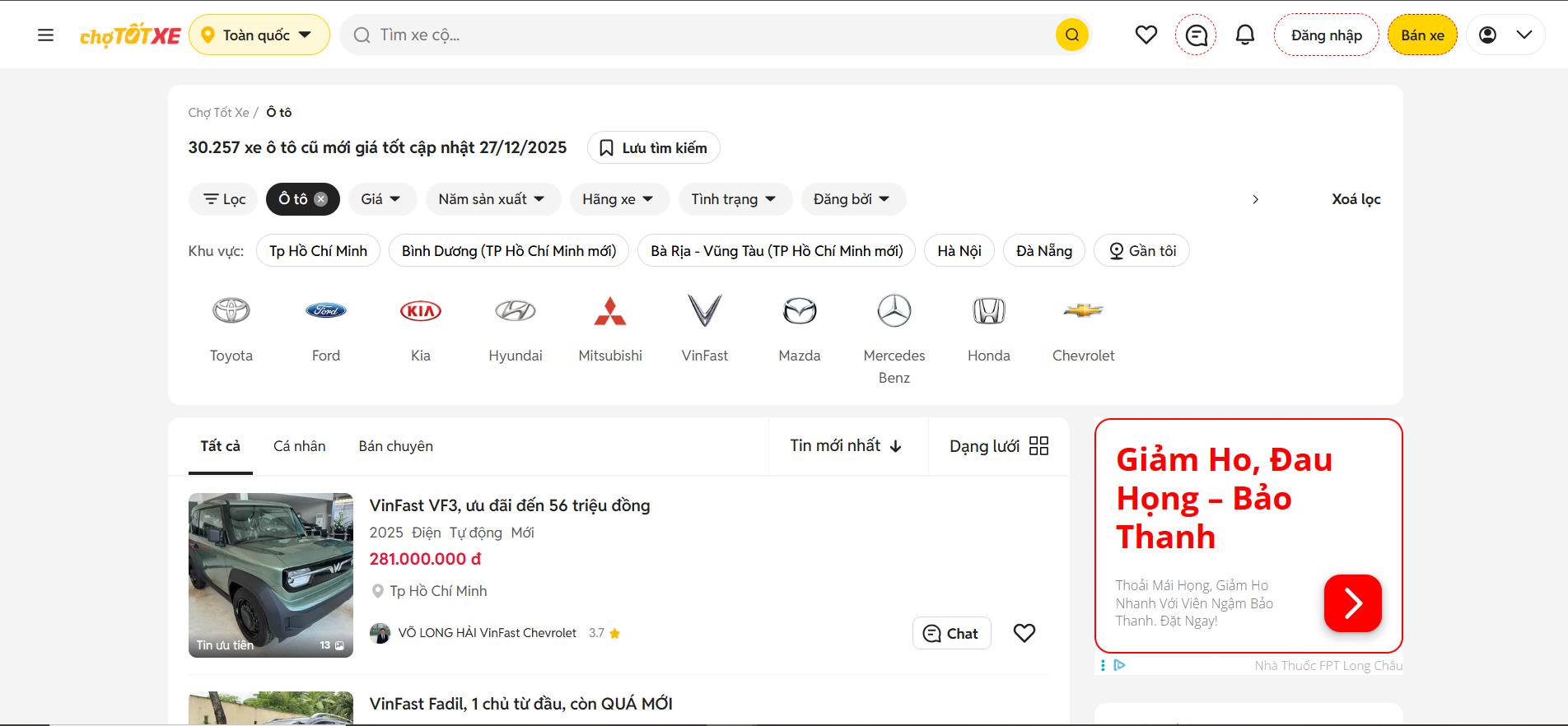Open the Giá price filter dropdown
This screenshot has width=1568, height=726.
(x=380, y=199)
